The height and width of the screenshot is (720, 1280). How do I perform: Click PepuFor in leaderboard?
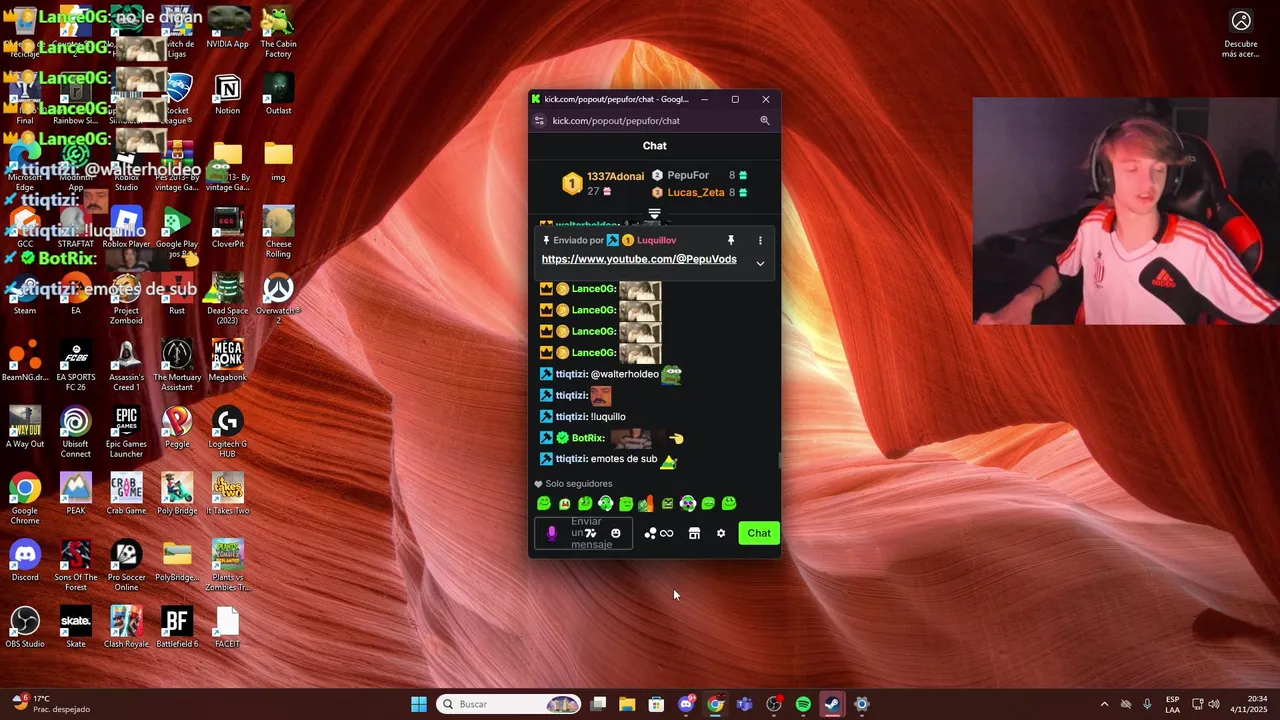coord(688,175)
